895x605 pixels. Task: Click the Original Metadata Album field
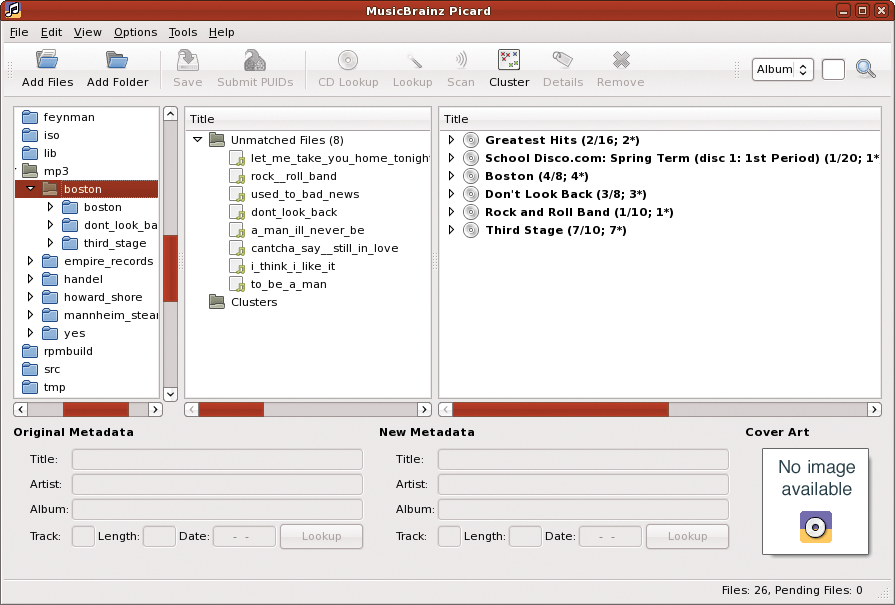217,510
